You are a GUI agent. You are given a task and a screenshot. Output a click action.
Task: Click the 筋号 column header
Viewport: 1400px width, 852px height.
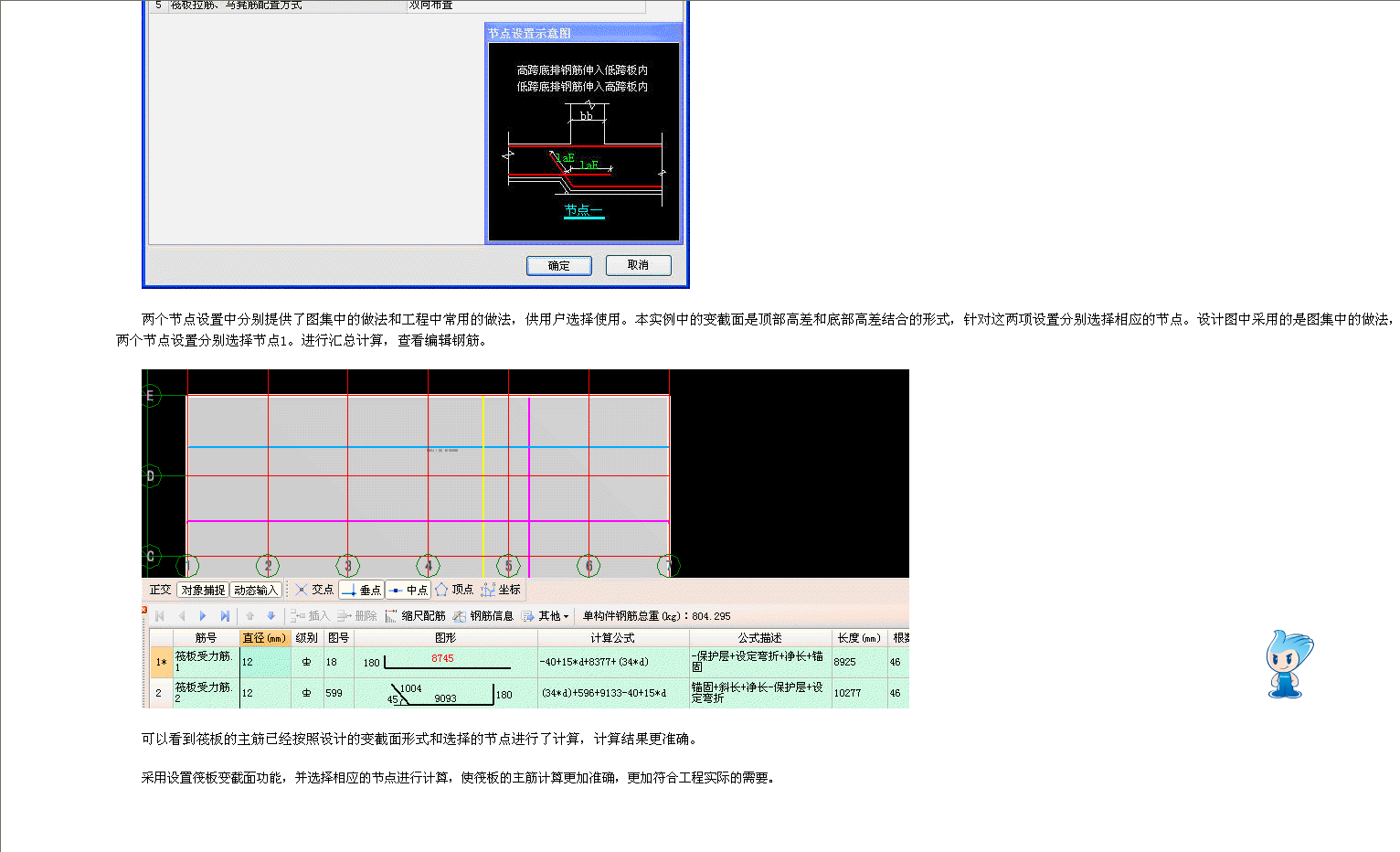point(206,638)
